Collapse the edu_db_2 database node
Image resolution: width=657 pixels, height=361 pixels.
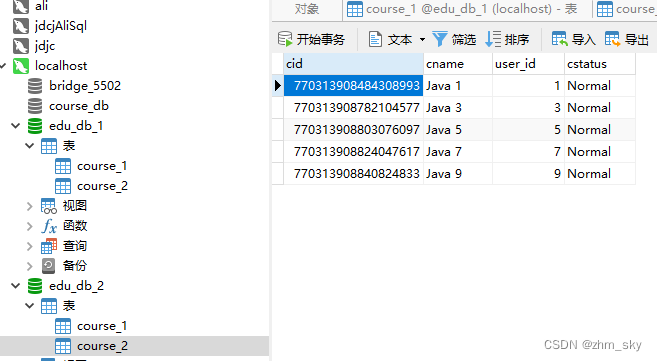coord(16,286)
